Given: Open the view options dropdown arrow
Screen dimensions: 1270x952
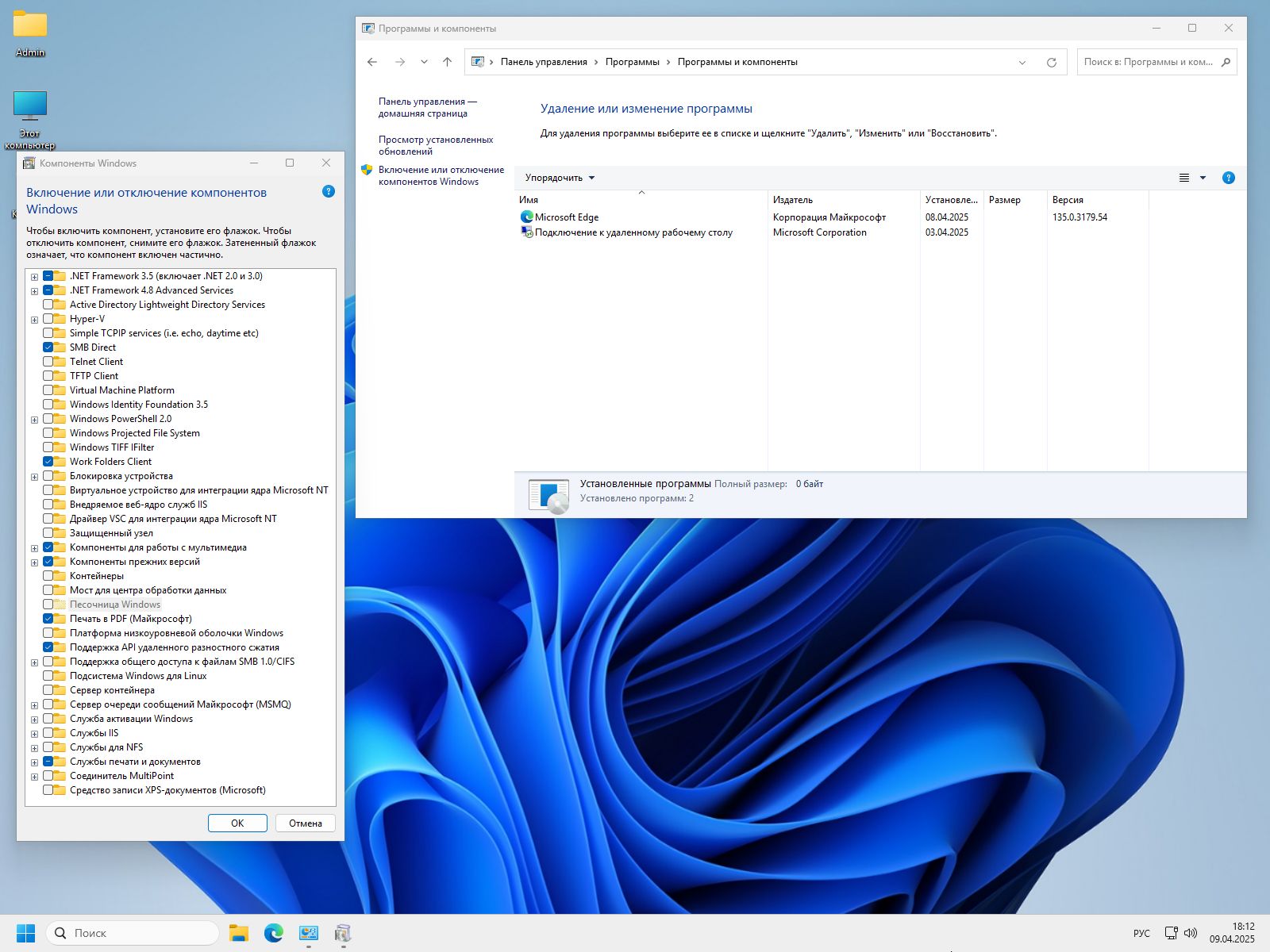Looking at the screenshot, I should pos(1203,178).
